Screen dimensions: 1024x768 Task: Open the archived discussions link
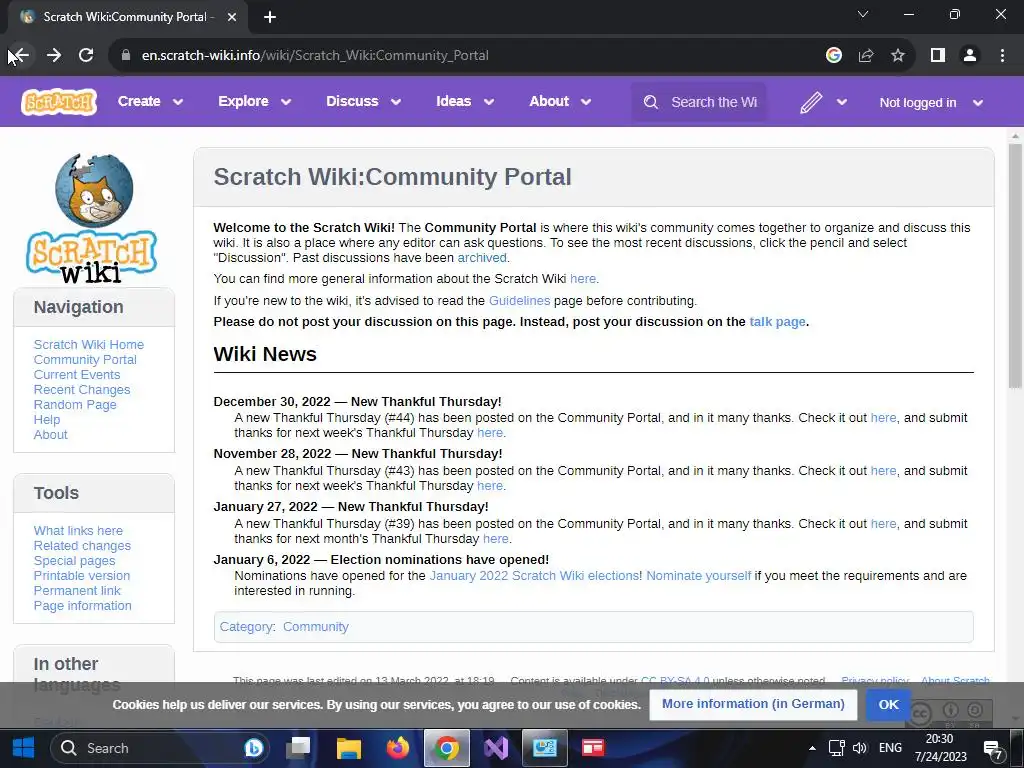(x=482, y=257)
